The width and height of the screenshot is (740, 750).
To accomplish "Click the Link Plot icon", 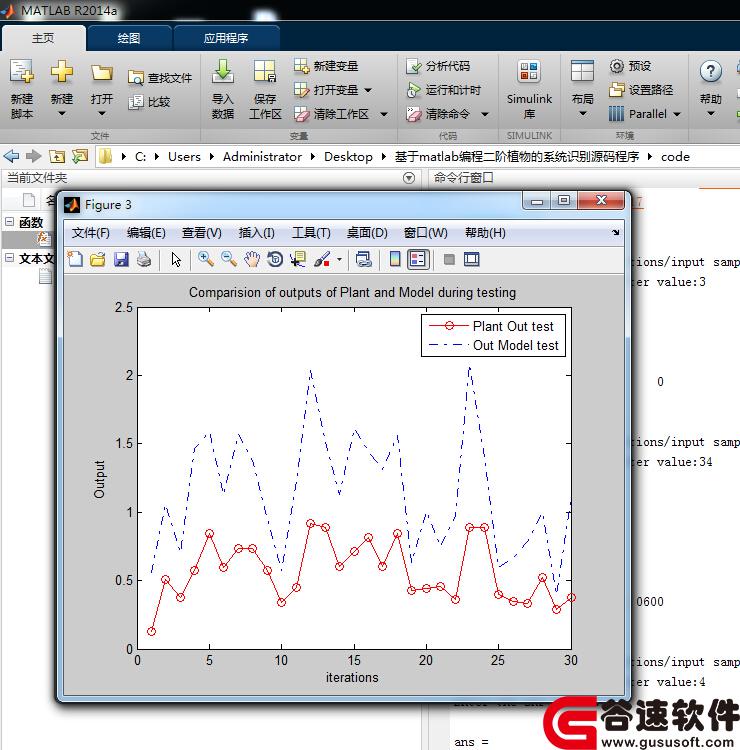I will pyautogui.click(x=364, y=259).
